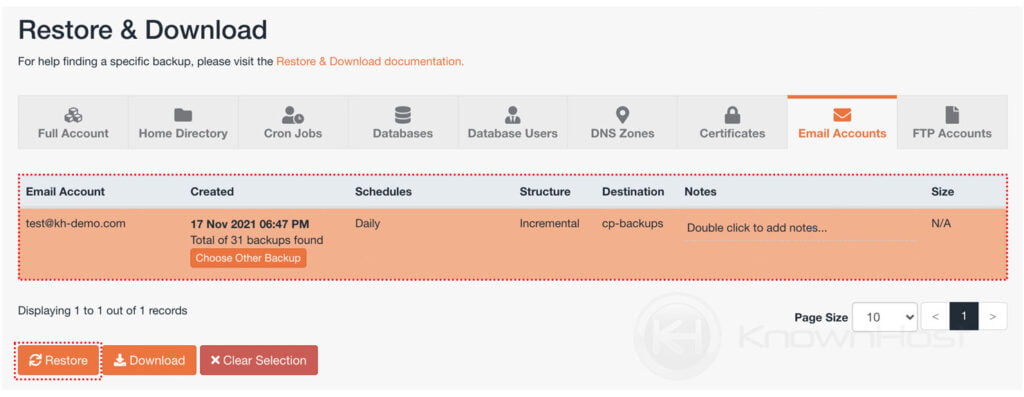Image resolution: width=1024 pixels, height=397 pixels.
Task: Click the notes field for test@kh-demo.com
Action: pyautogui.click(x=799, y=229)
